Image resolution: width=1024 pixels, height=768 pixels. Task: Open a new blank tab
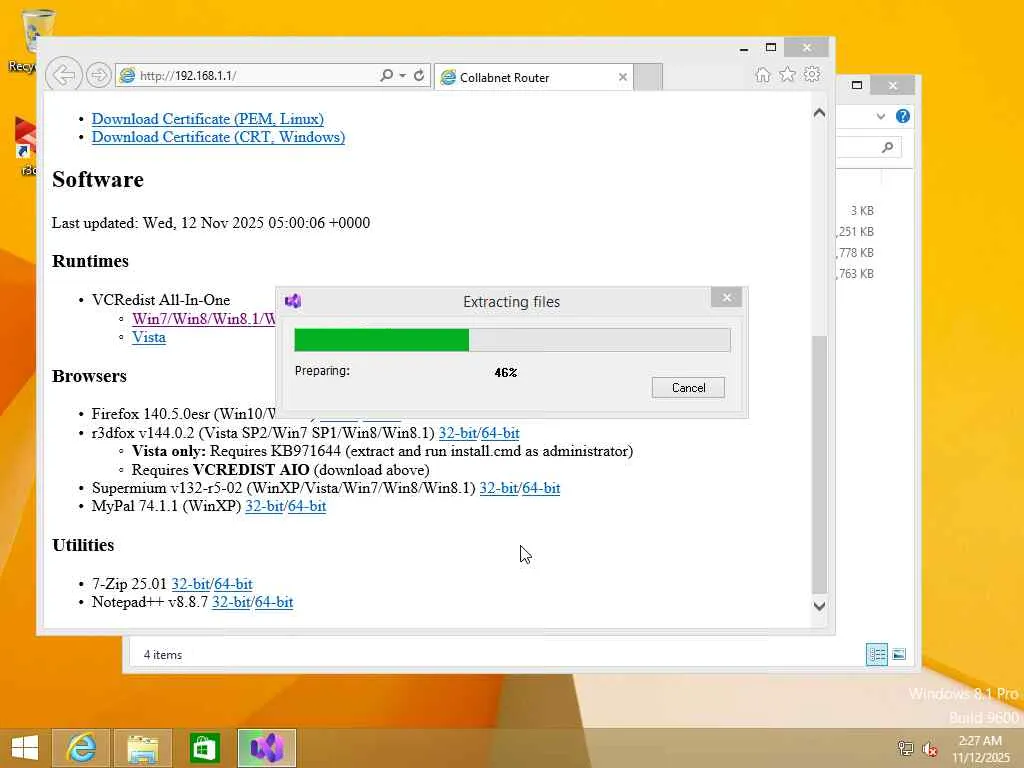[648, 77]
